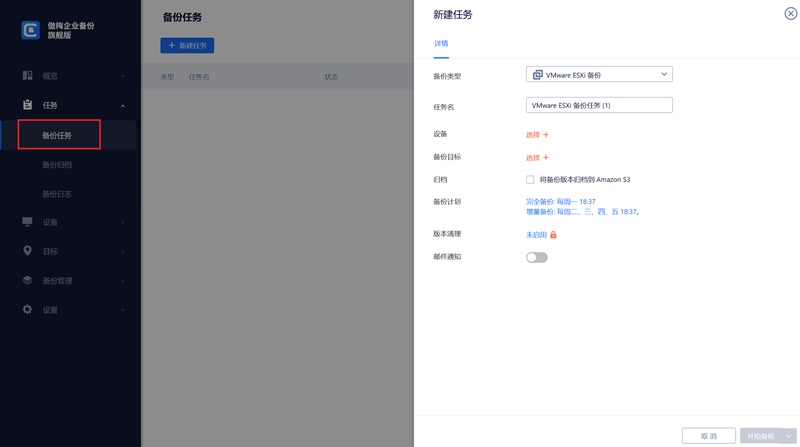
Task: Expand the 设备 sidebar section chevron
Action: [122, 222]
